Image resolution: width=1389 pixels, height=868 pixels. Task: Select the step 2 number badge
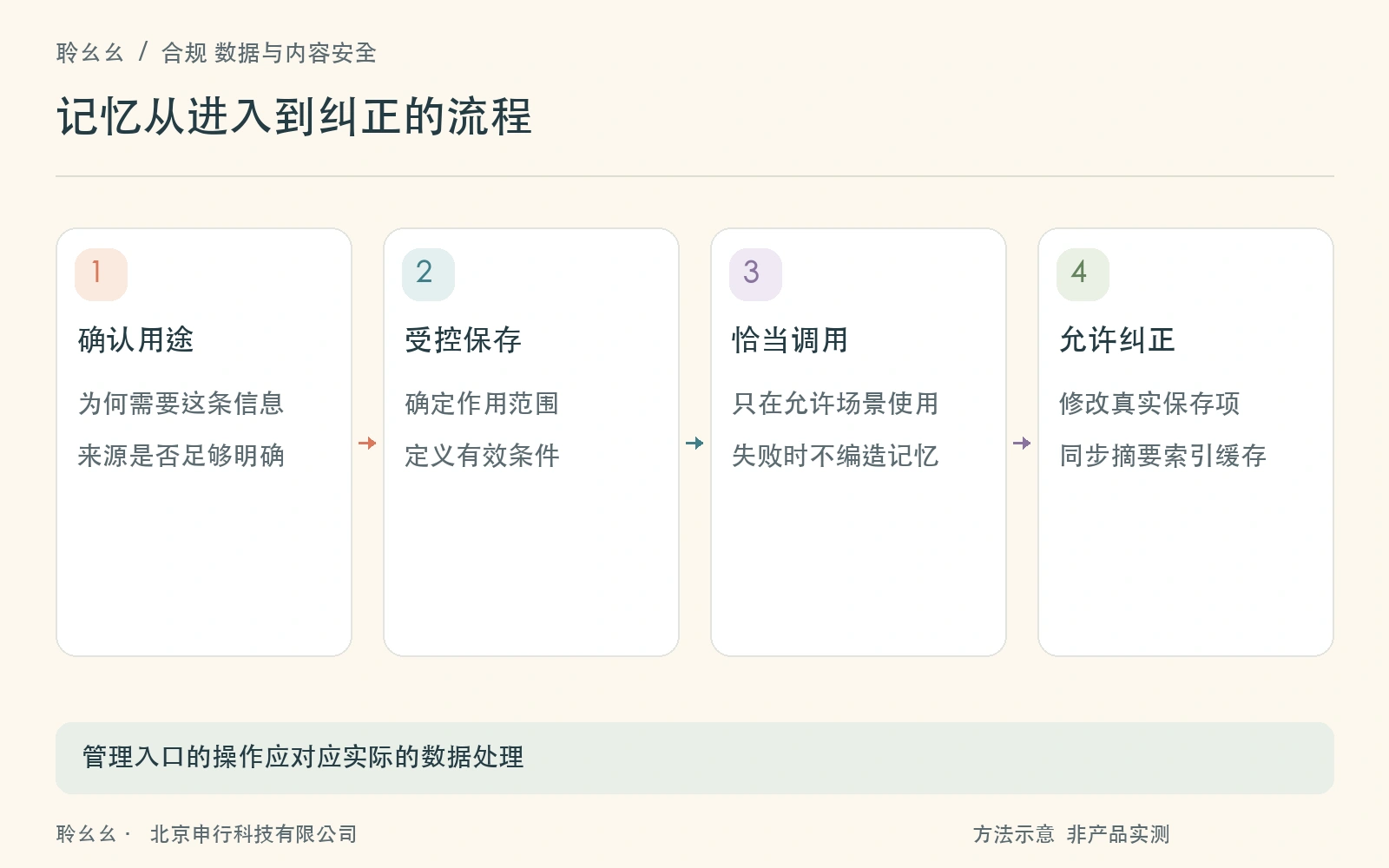pyautogui.click(x=428, y=274)
